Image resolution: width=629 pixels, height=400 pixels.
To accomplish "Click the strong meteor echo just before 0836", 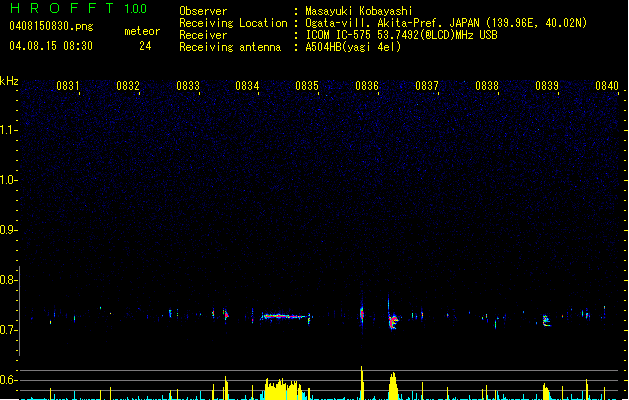I will tap(362, 313).
